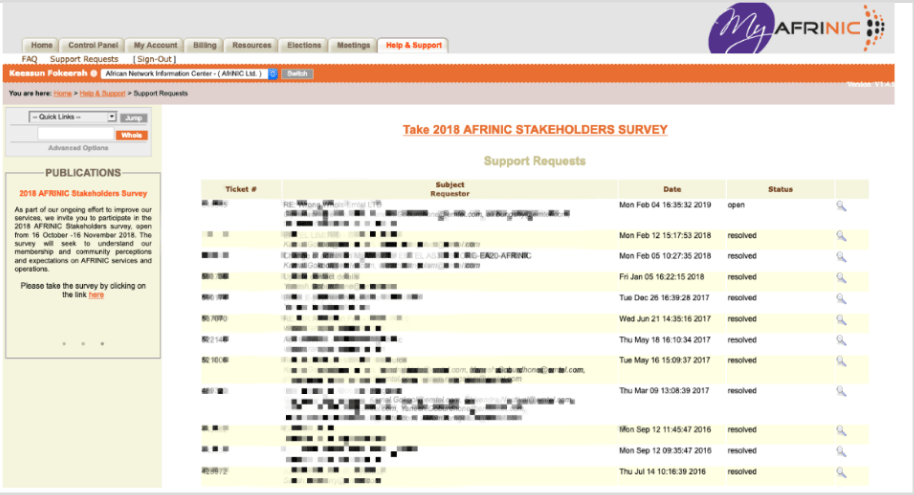Open magnifier for Thu Mar 09 2017 ticket
This screenshot has height=495, width=914.
pyautogui.click(x=841, y=391)
